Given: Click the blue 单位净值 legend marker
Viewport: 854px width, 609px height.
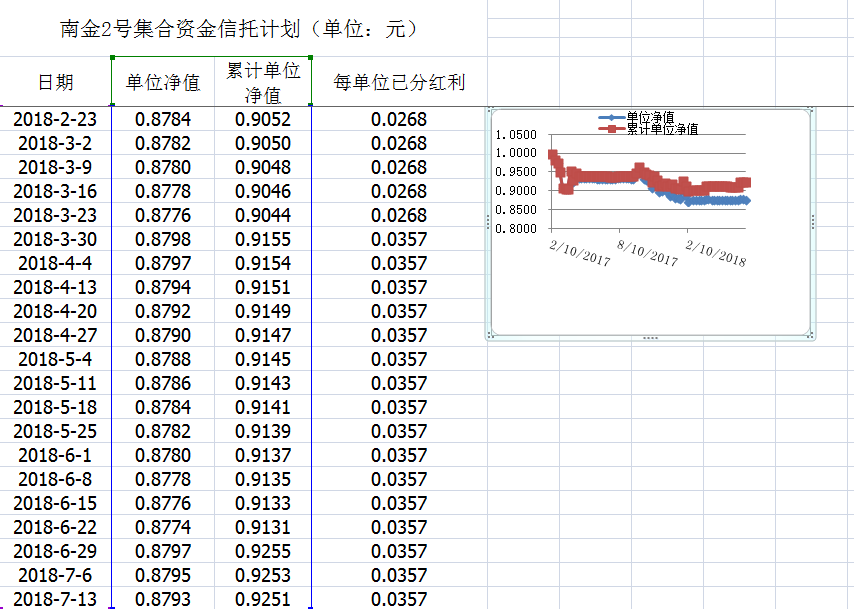Looking at the screenshot, I should point(612,118).
